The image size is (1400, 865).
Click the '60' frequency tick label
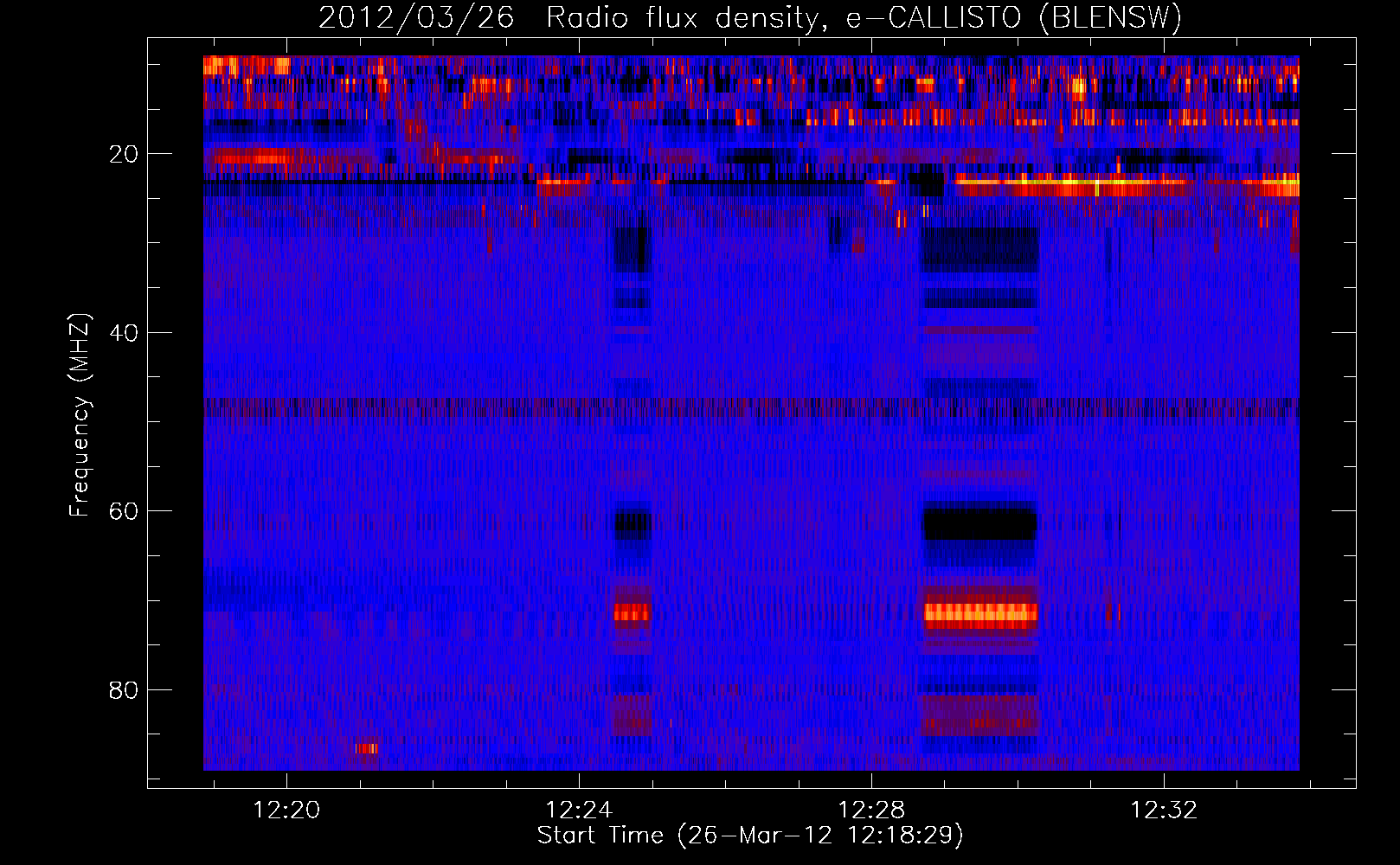[124, 511]
